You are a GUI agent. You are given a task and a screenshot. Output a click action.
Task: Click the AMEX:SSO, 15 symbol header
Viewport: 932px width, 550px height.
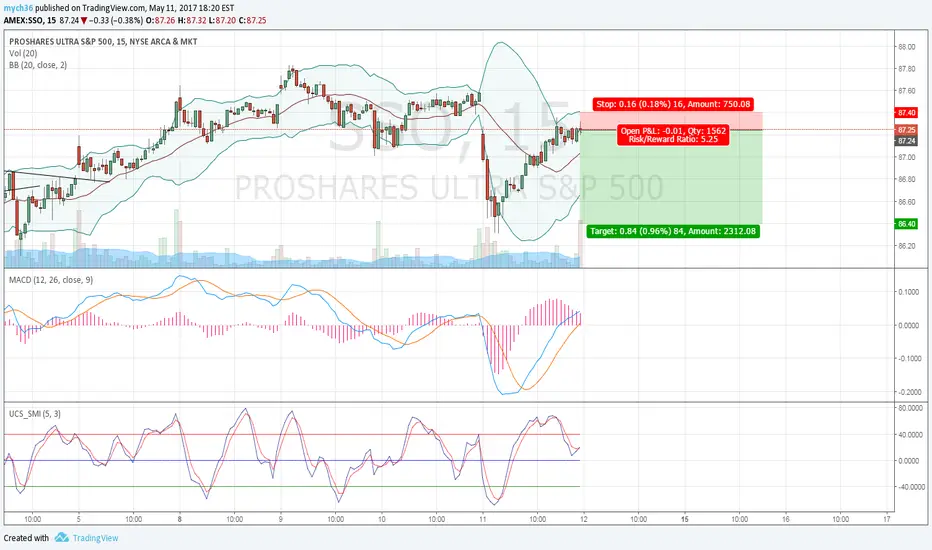30,20
